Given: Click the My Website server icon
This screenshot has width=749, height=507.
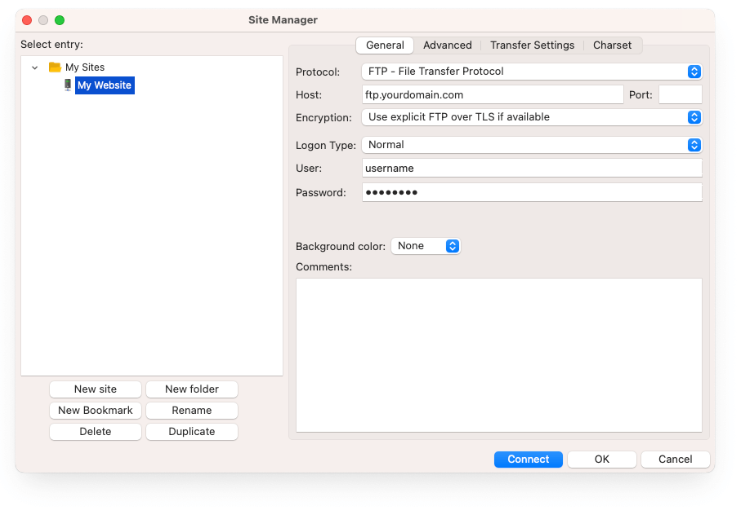Looking at the screenshot, I should click(x=68, y=85).
